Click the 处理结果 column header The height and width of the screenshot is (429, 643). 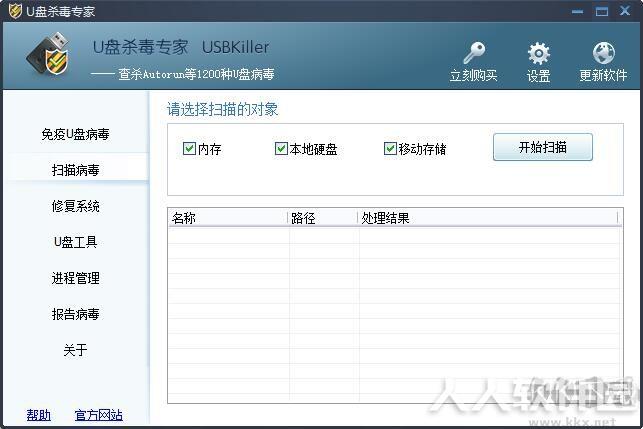[488, 218]
